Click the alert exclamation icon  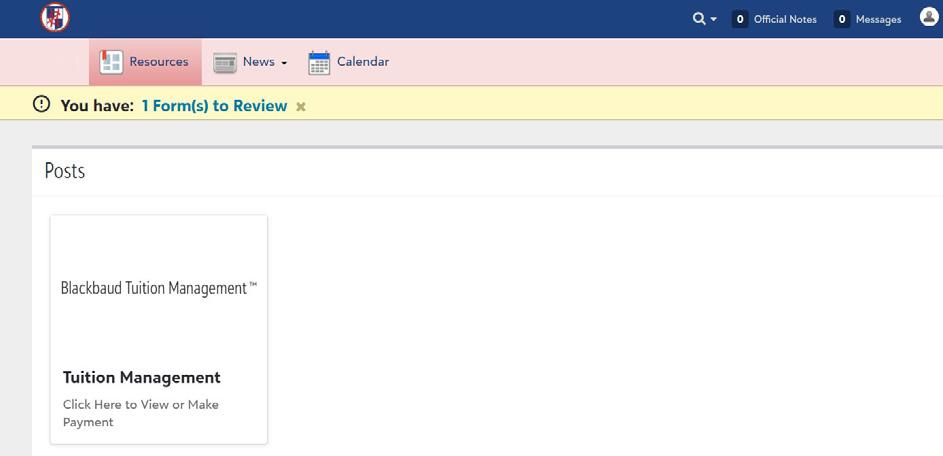tap(41, 105)
